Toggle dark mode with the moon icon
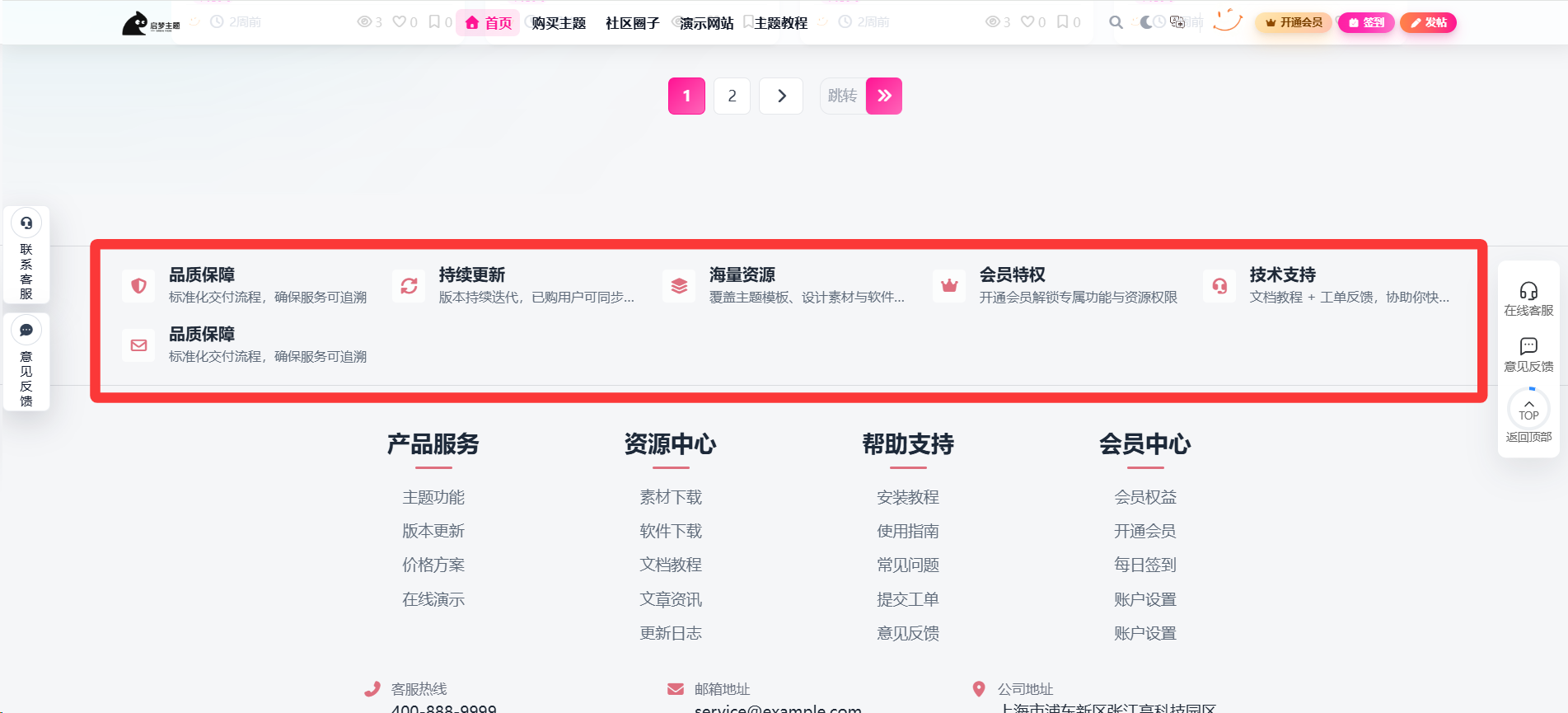 coord(1146,22)
